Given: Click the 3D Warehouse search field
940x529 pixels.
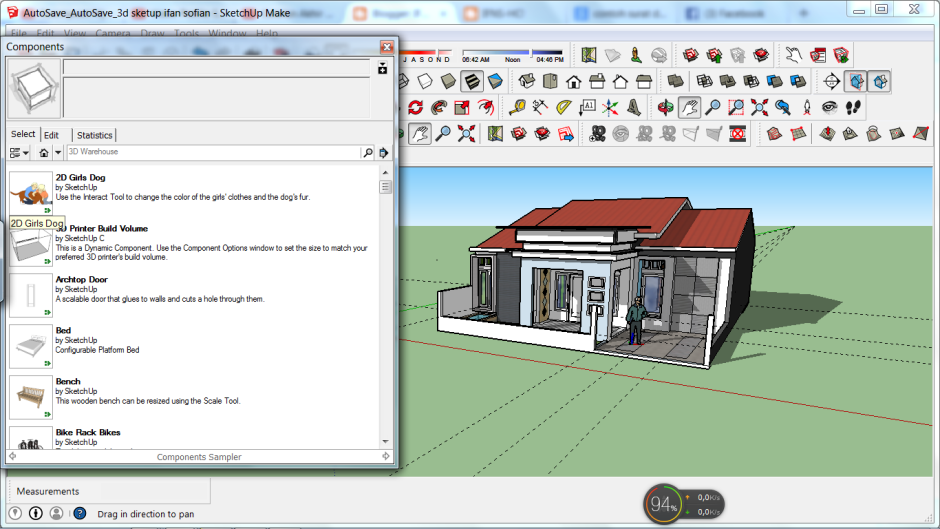Looking at the screenshot, I should coord(213,152).
